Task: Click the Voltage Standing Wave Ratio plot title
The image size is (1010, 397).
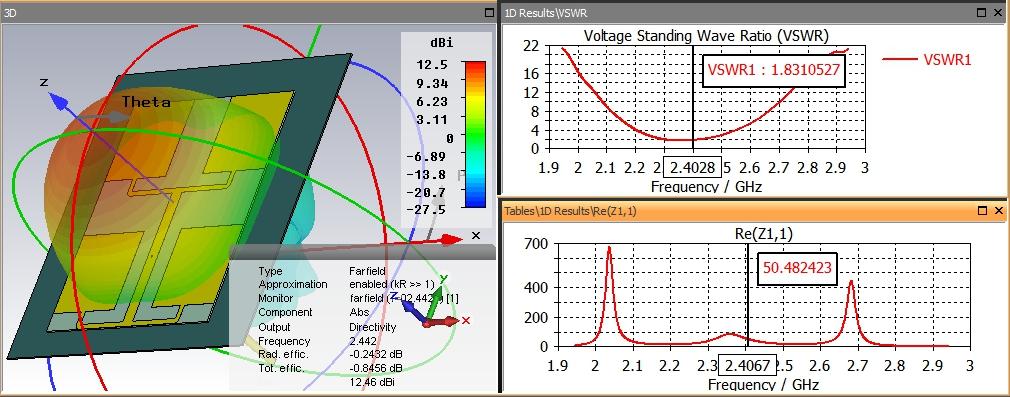Action: click(706, 35)
